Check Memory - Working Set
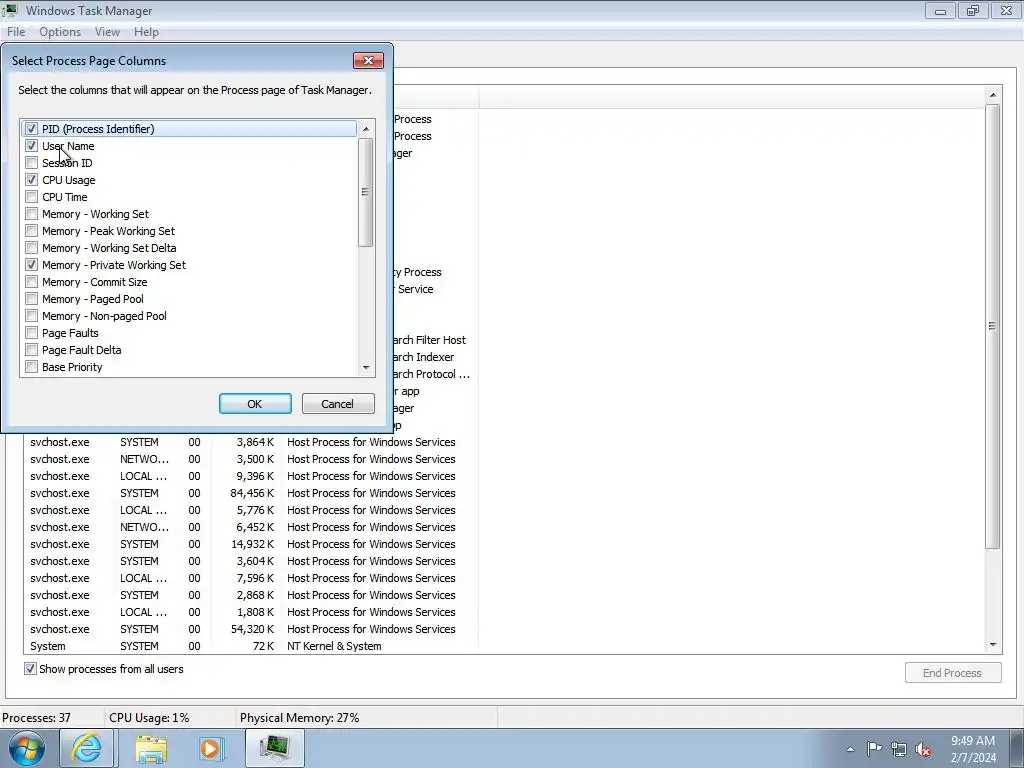1024x768 pixels. [x=31, y=214]
